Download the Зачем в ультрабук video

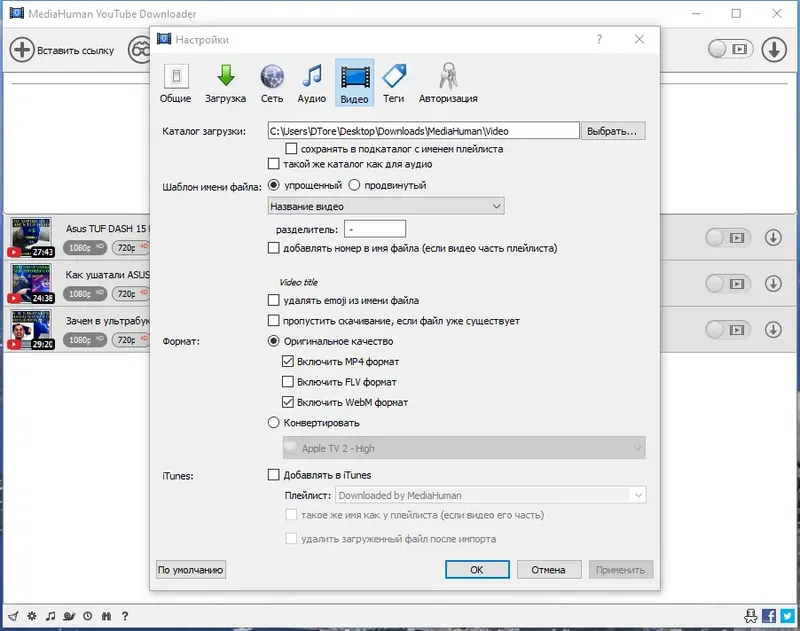coord(773,330)
